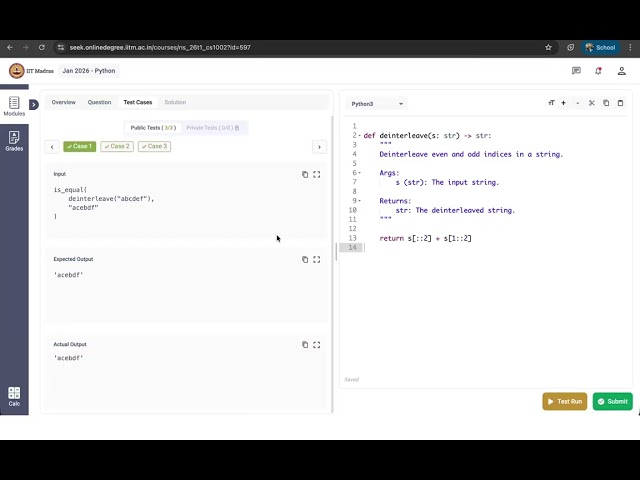Viewport: 640px width, 480px height.
Task: Click the paste clipboard icon in editor toolbar
Action: [620, 103]
